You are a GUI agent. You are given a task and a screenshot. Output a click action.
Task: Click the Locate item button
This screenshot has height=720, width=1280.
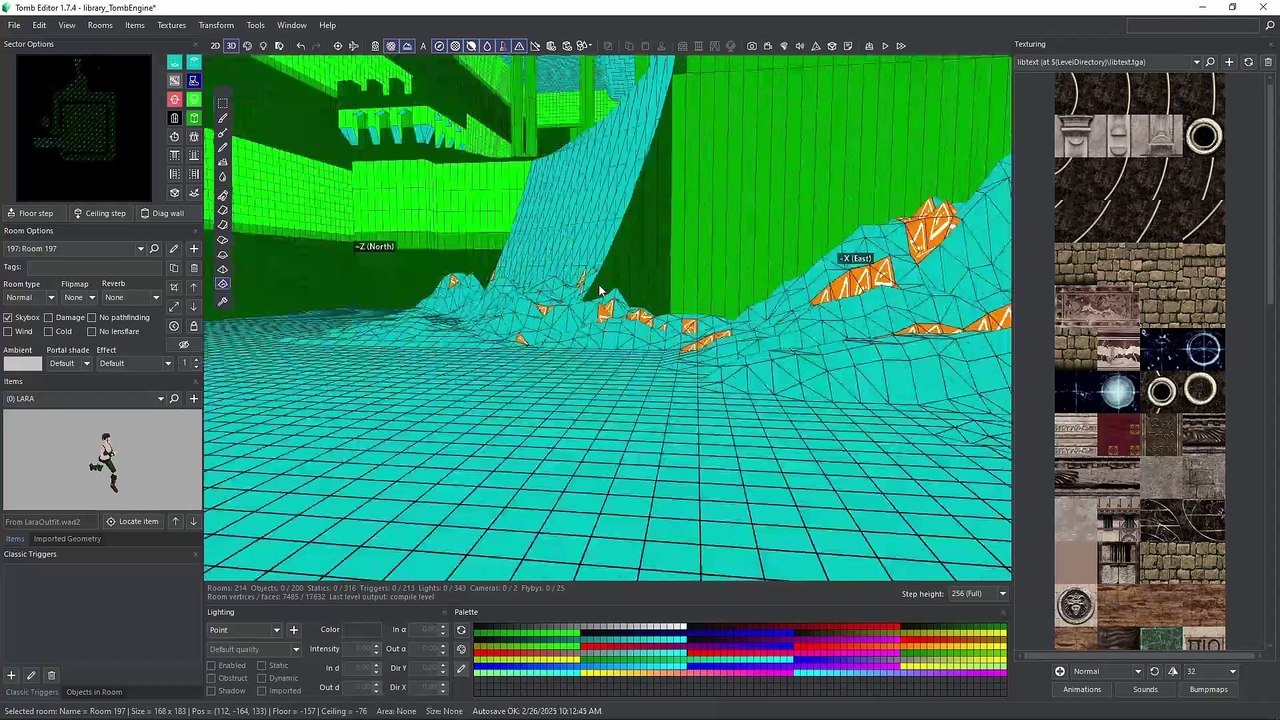coord(133,521)
